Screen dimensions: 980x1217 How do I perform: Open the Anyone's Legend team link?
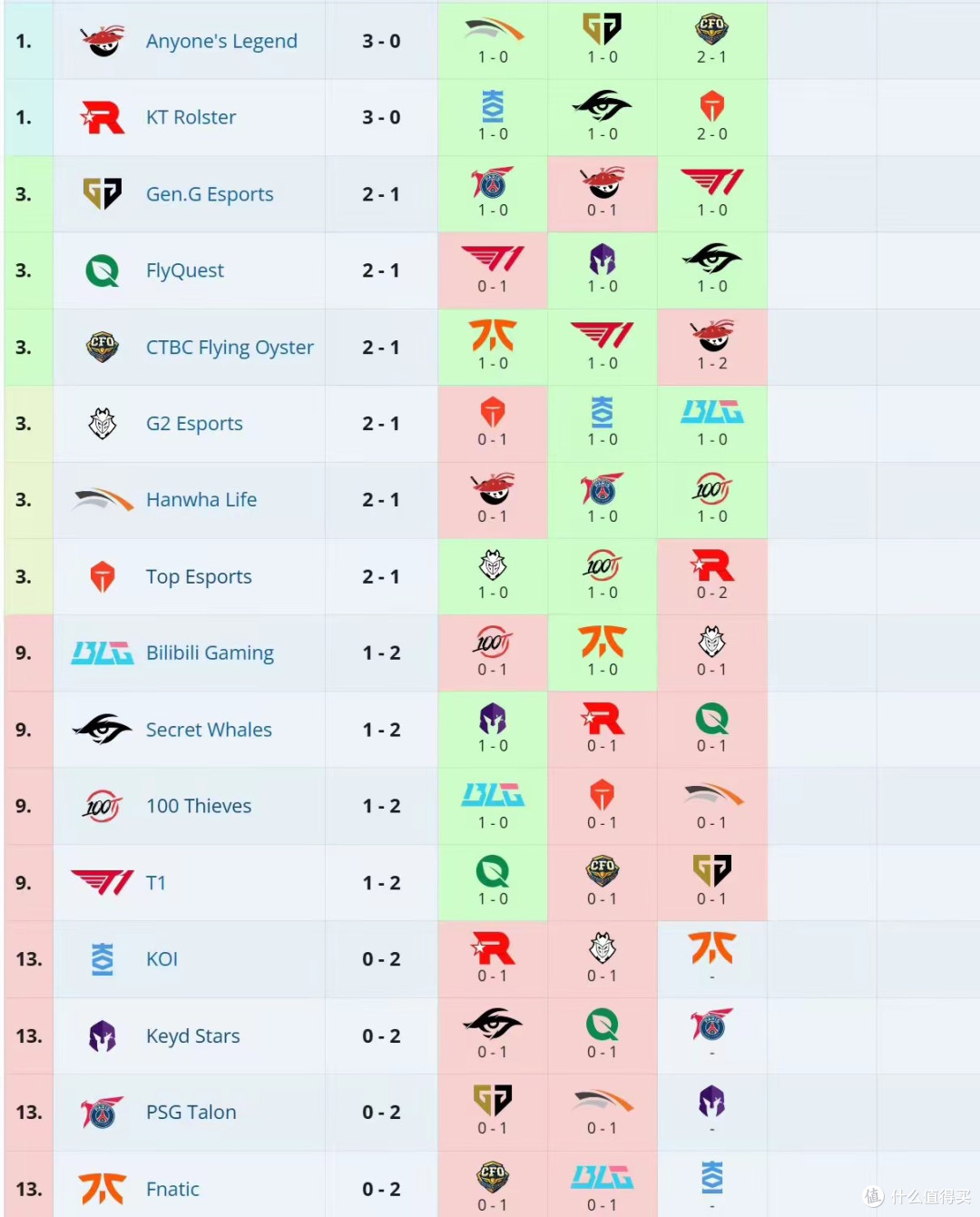(221, 41)
